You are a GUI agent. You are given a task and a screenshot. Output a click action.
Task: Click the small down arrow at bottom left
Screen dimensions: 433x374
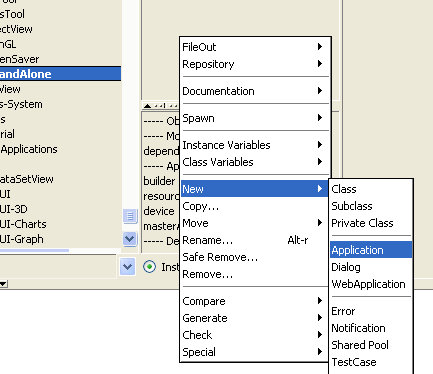pyautogui.click(x=3, y=284)
